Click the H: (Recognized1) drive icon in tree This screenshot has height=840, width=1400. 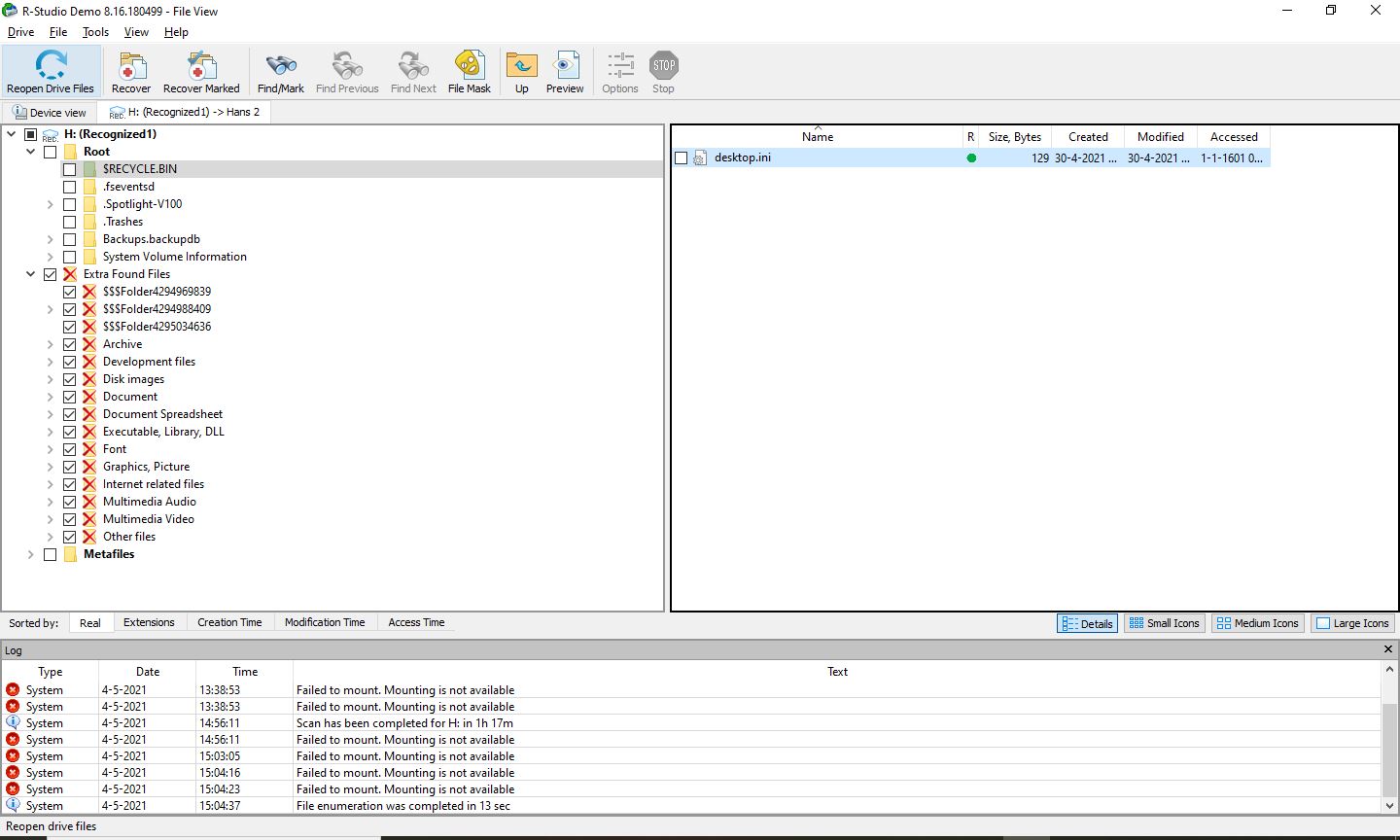[x=50, y=134]
